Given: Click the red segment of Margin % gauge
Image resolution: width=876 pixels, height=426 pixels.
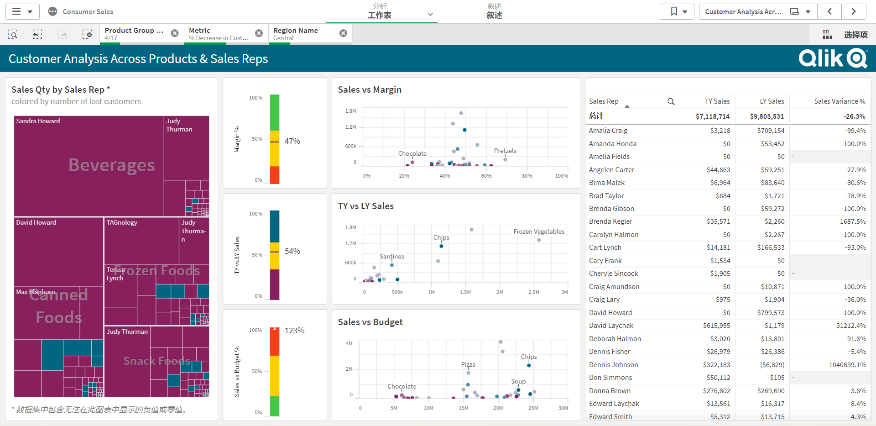Looking at the screenshot, I should tap(274, 175).
